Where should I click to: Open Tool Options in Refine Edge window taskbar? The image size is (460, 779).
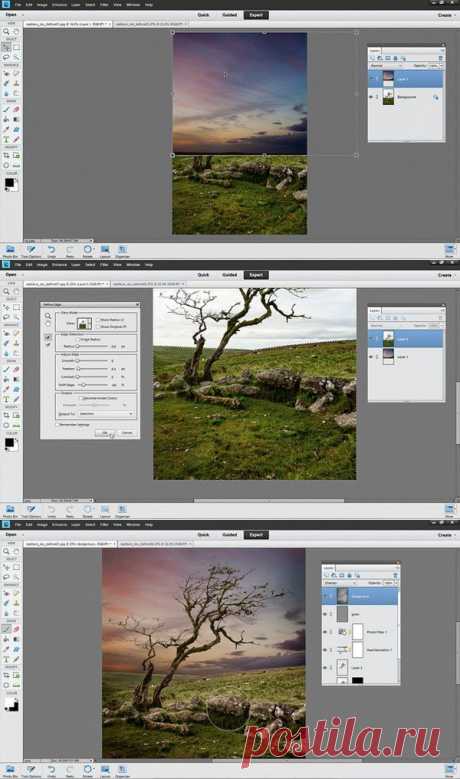[x=31, y=511]
